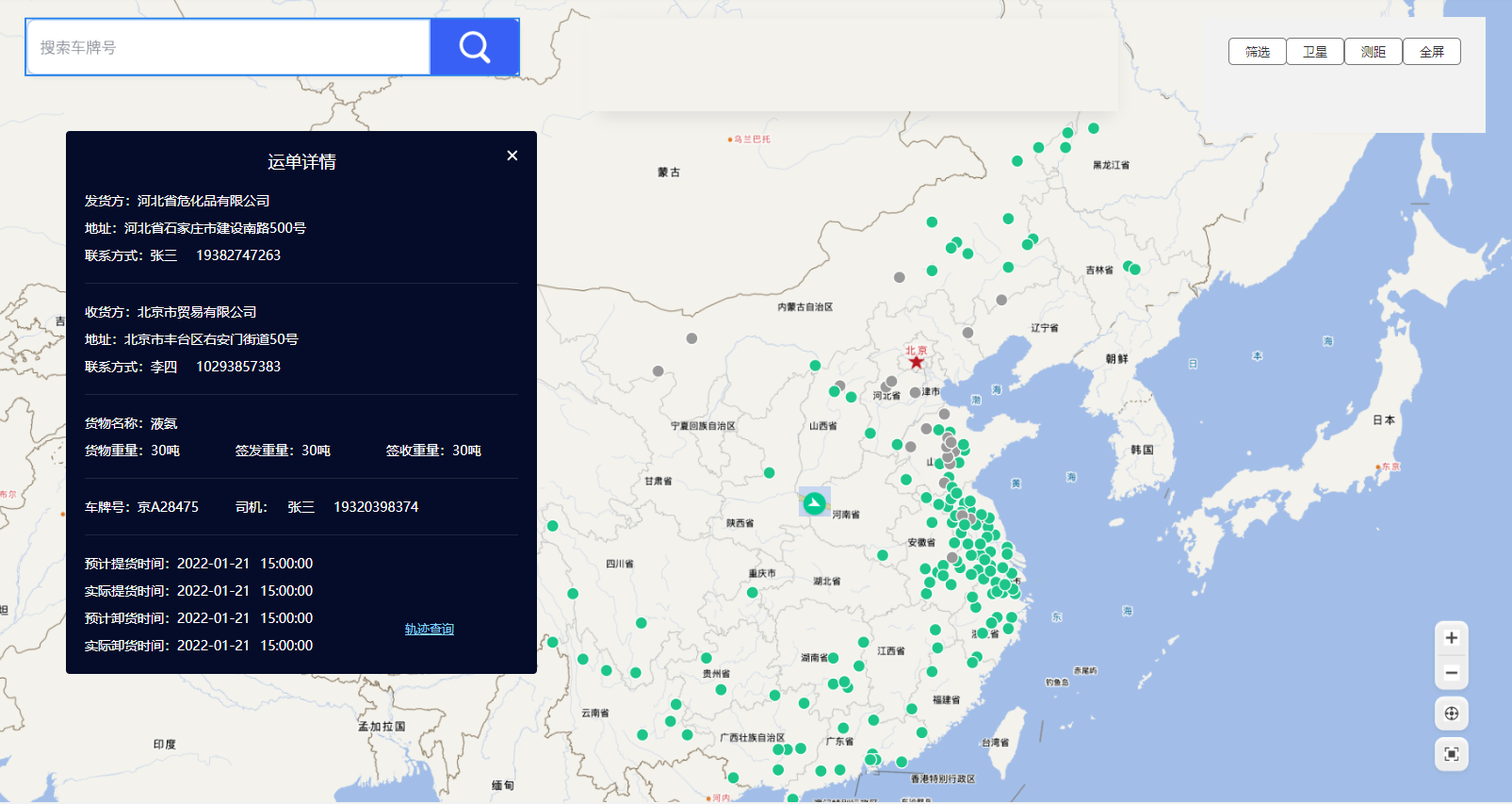
Task: Zoom out with the minus map button
Action: [x=1452, y=673]
